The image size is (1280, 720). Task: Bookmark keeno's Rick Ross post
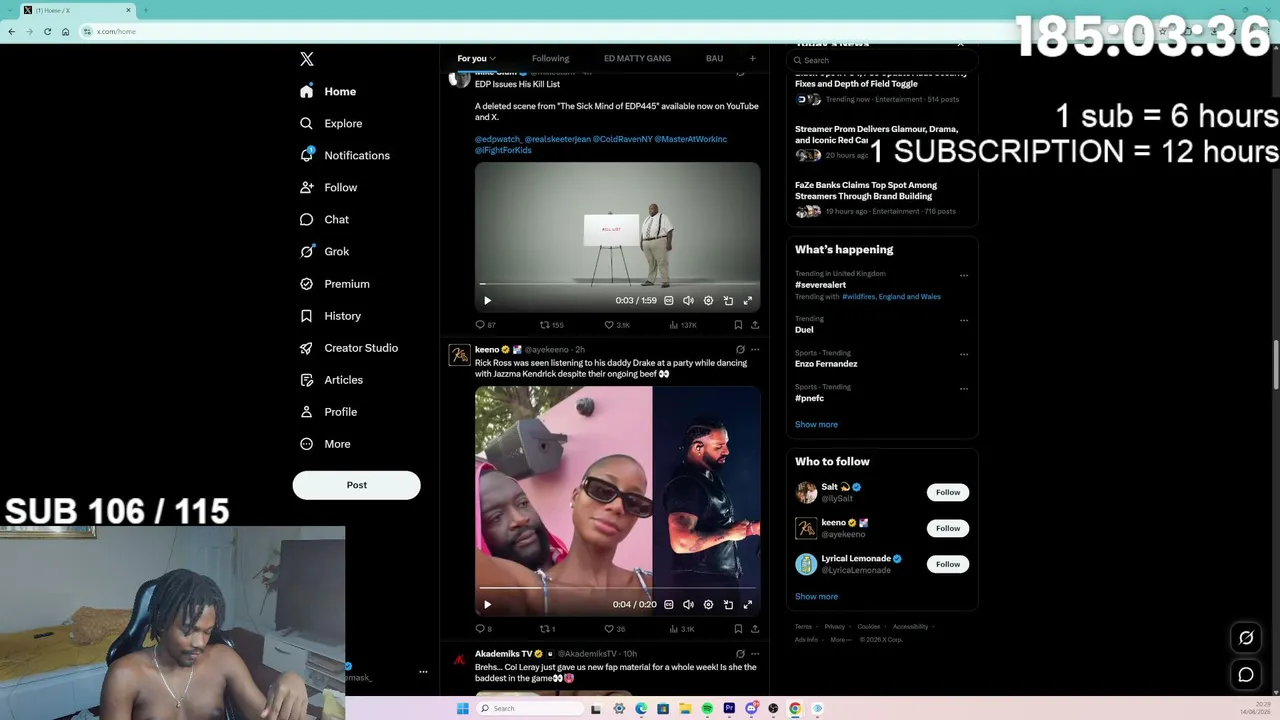738,629
